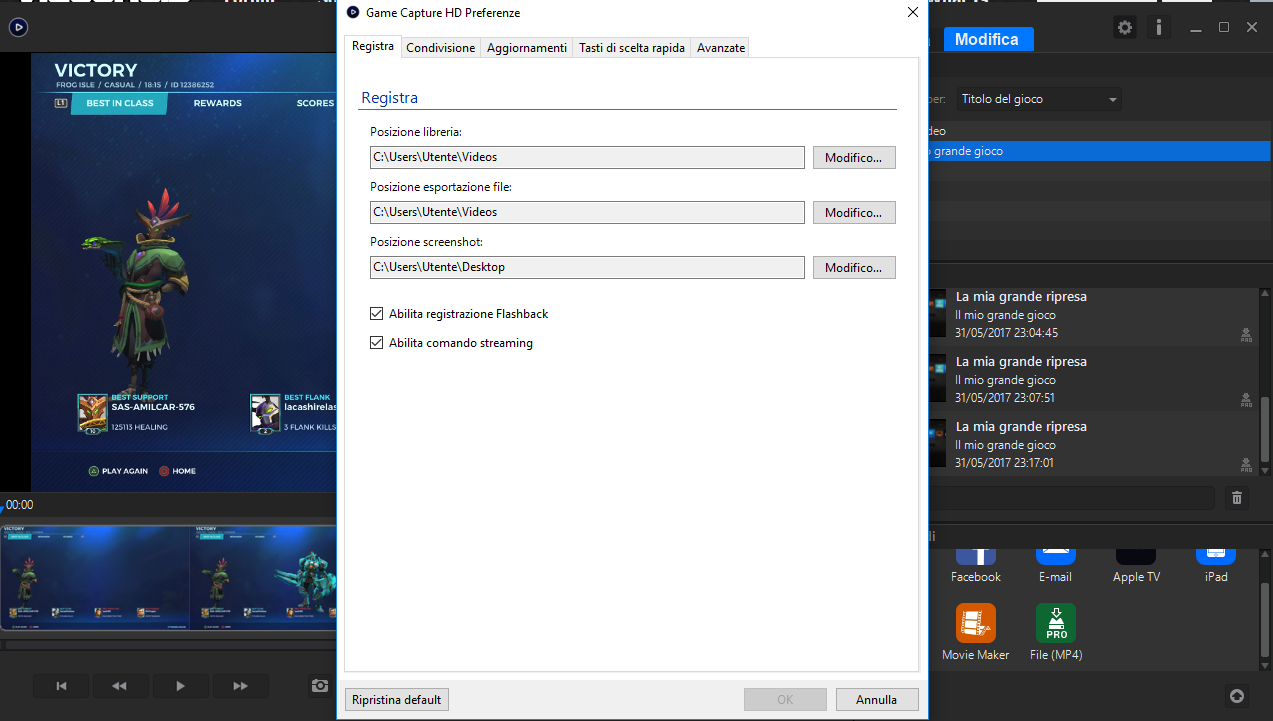Click the recordings list scrollbar
This screenshot has width=1273, height=721.
click(1265, 430)
